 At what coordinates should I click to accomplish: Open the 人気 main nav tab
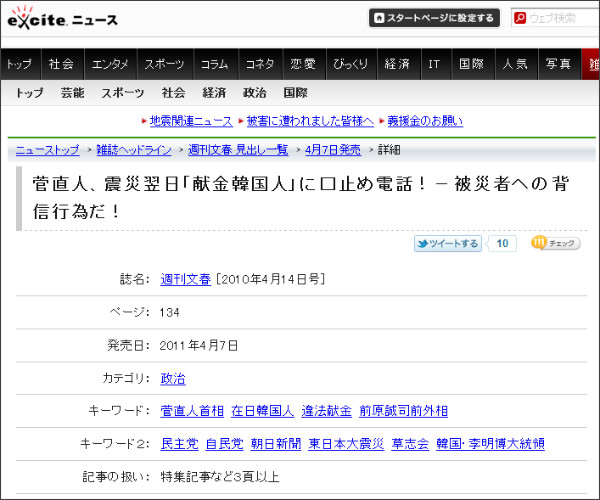pos(516,64)
